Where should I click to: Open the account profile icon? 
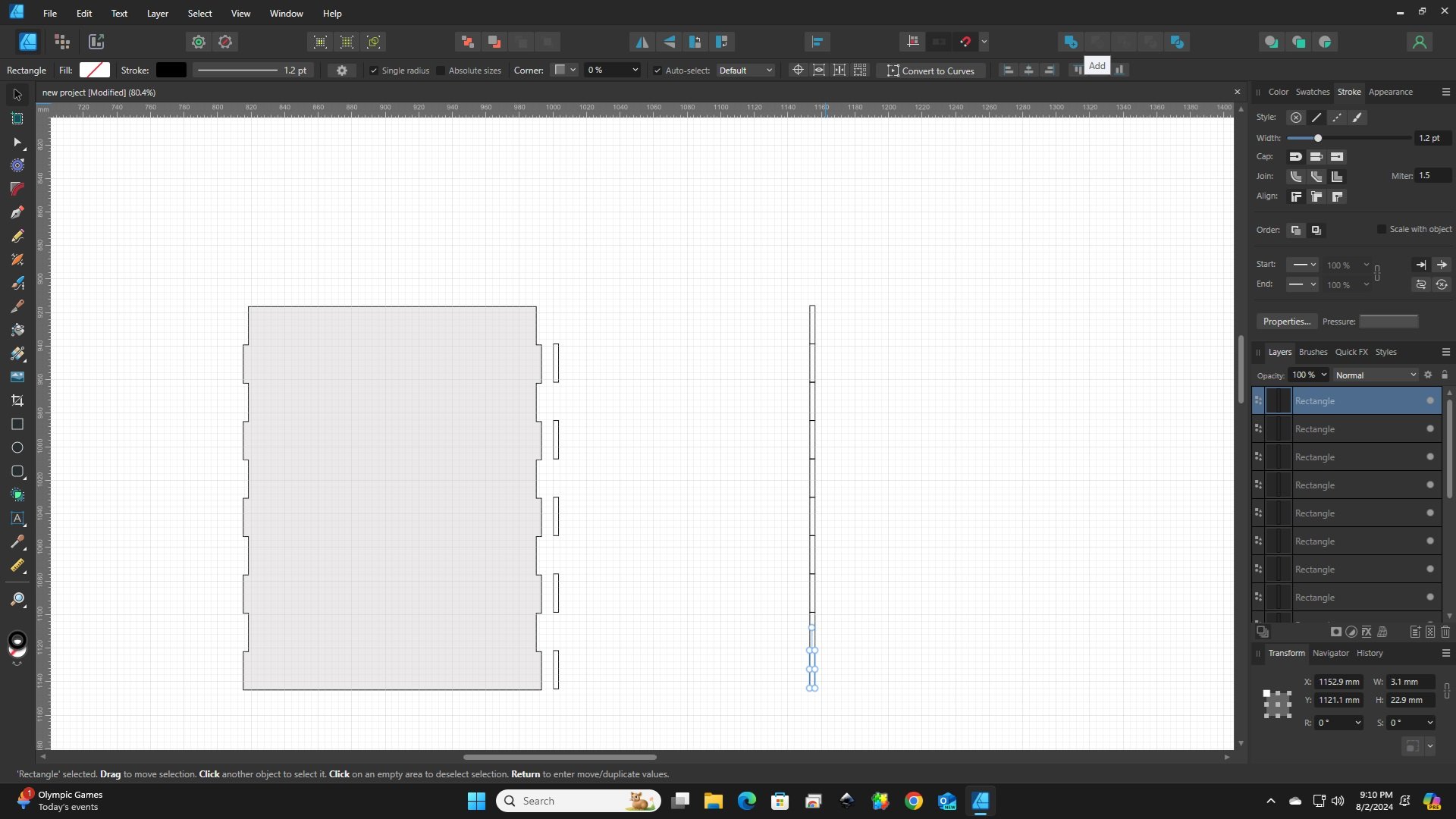click(x=1420, y=42)
